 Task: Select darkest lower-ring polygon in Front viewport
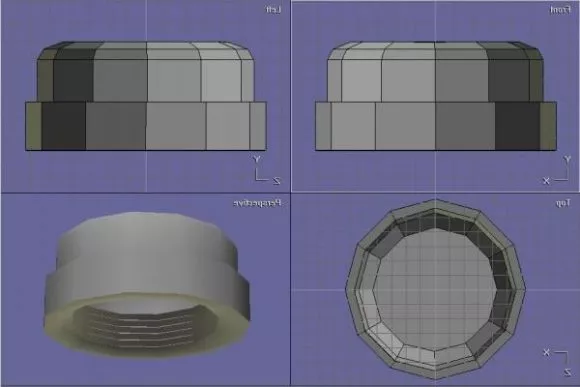(x=517, y=126)
